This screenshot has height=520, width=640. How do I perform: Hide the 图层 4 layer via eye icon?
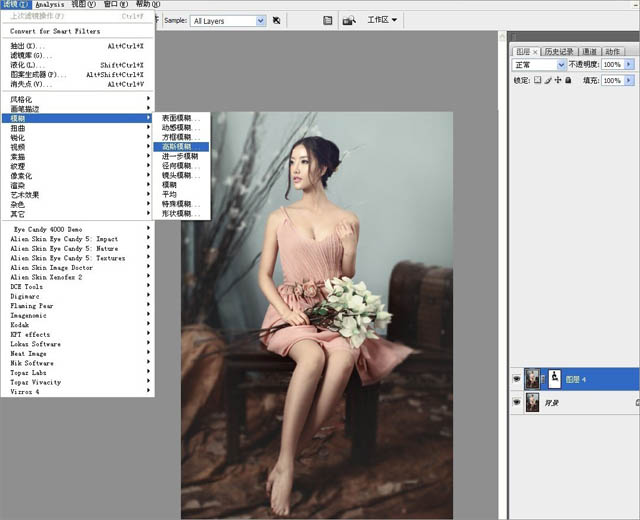[516, 379]
